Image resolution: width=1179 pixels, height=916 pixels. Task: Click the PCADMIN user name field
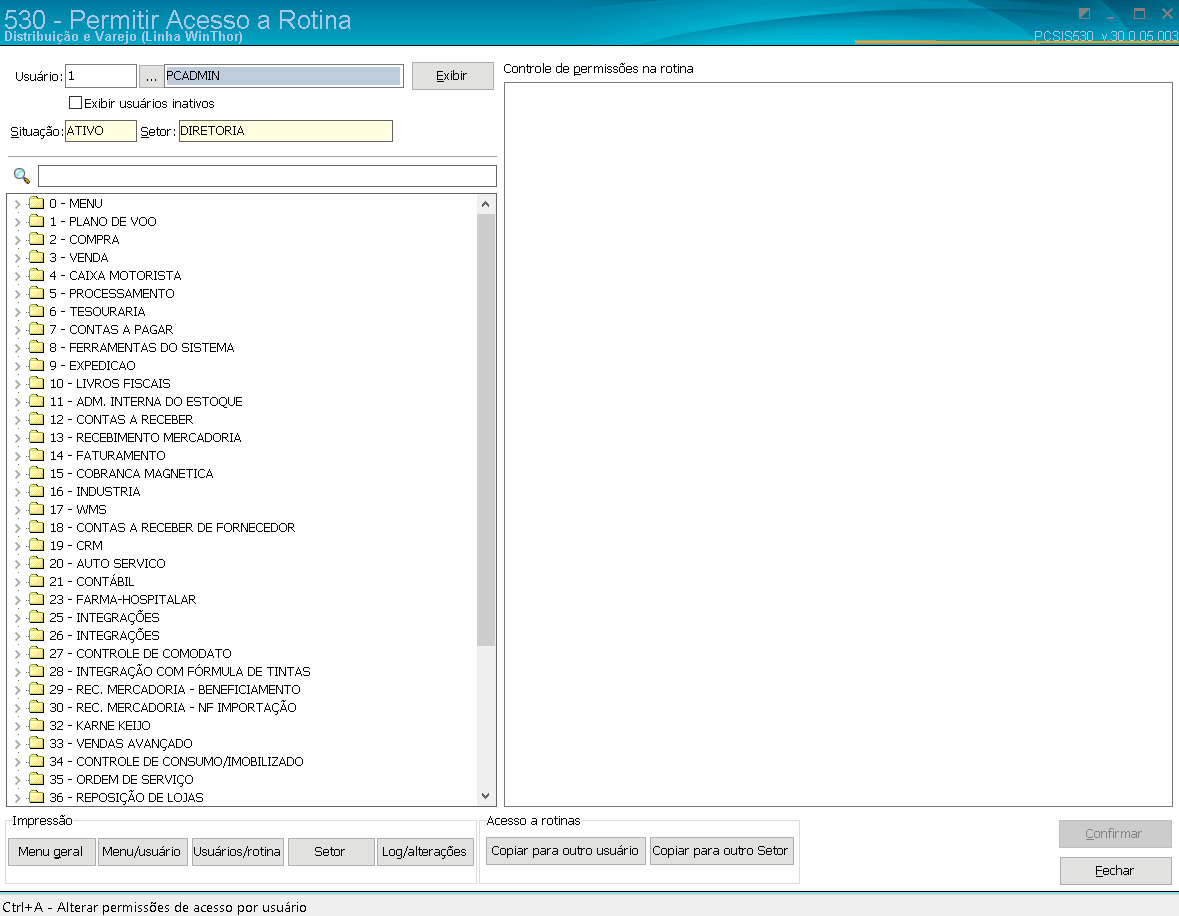[283, 76]
